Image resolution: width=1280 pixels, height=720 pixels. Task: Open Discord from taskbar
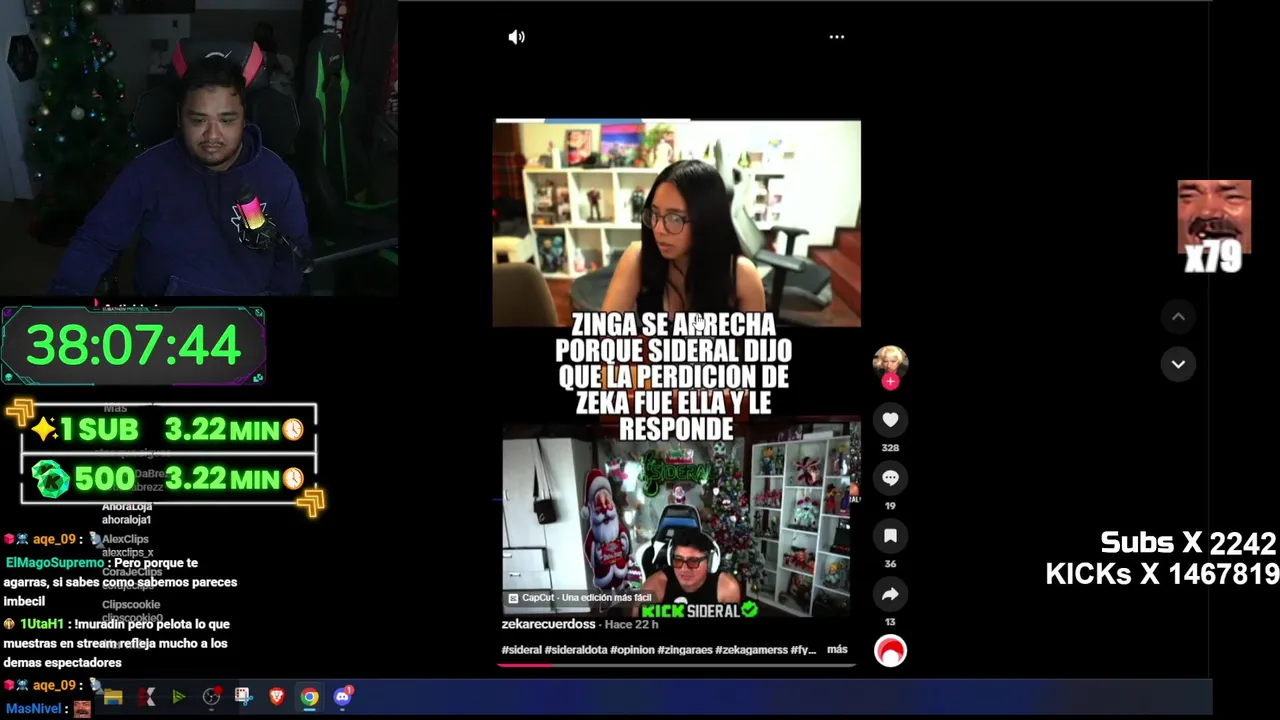point(342,697)
